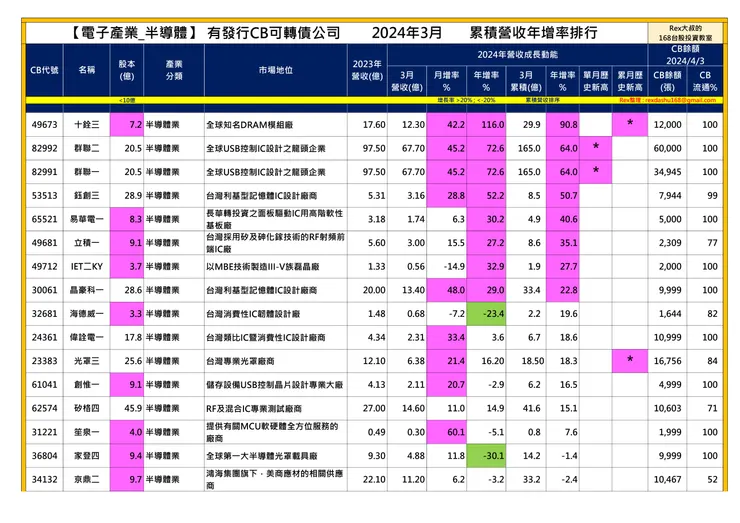The image size is (740, 523).
Task: Click the -14.9 monthly growth cell
Action: (x=446, y=266)
